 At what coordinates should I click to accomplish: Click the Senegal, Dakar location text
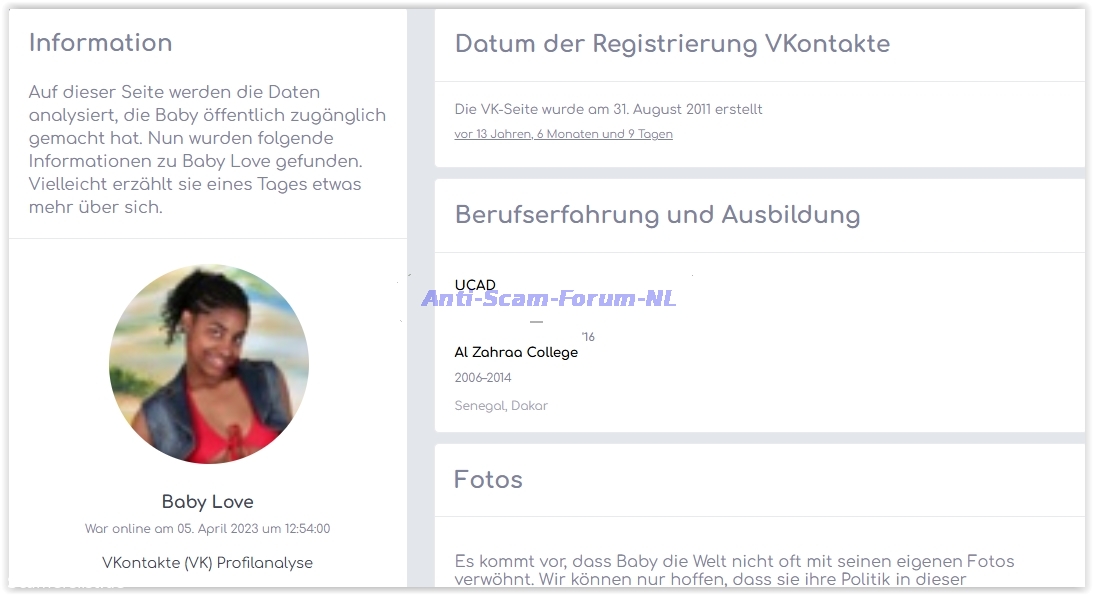(x=501, y=406)
